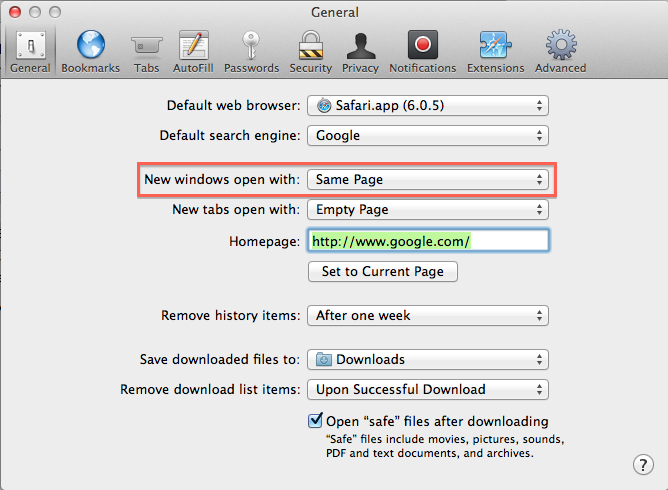
Task: Open Remove download list items dropdown
Action: [x=428, y=389]
